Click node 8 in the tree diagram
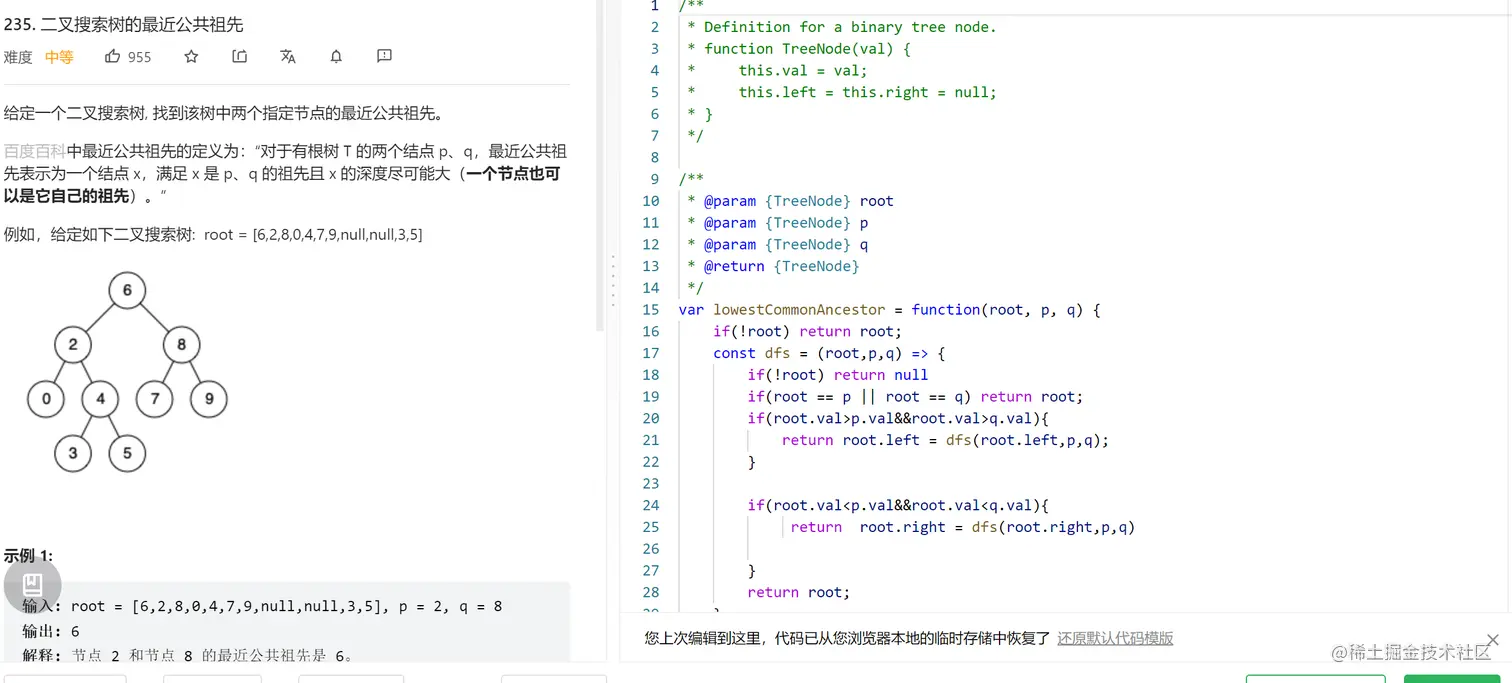 tap(181, 345)
